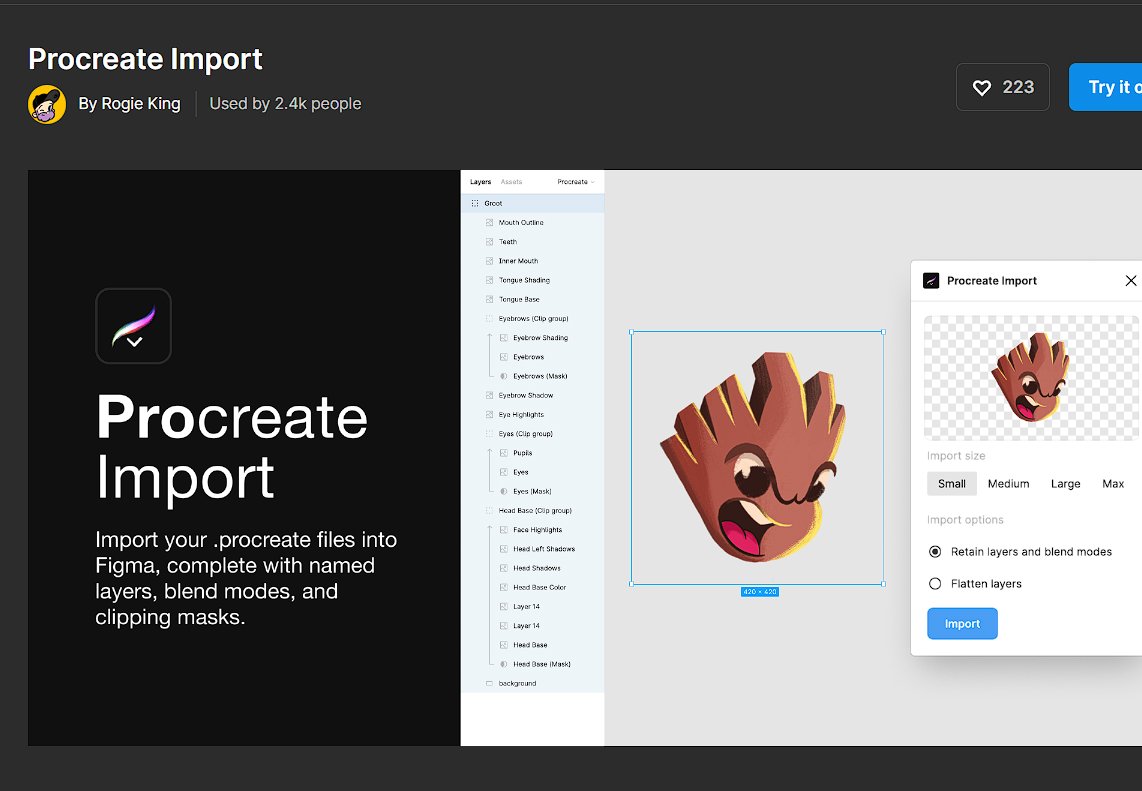Select the Pupils layer name
The height and width of the screenshot is (791, 1142).
click(x=523, y=453)
